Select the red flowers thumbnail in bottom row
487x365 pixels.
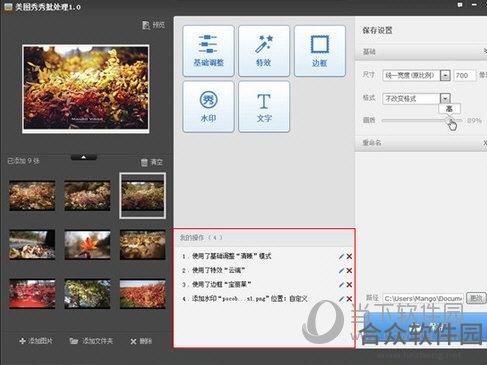[x=32, y=294]
